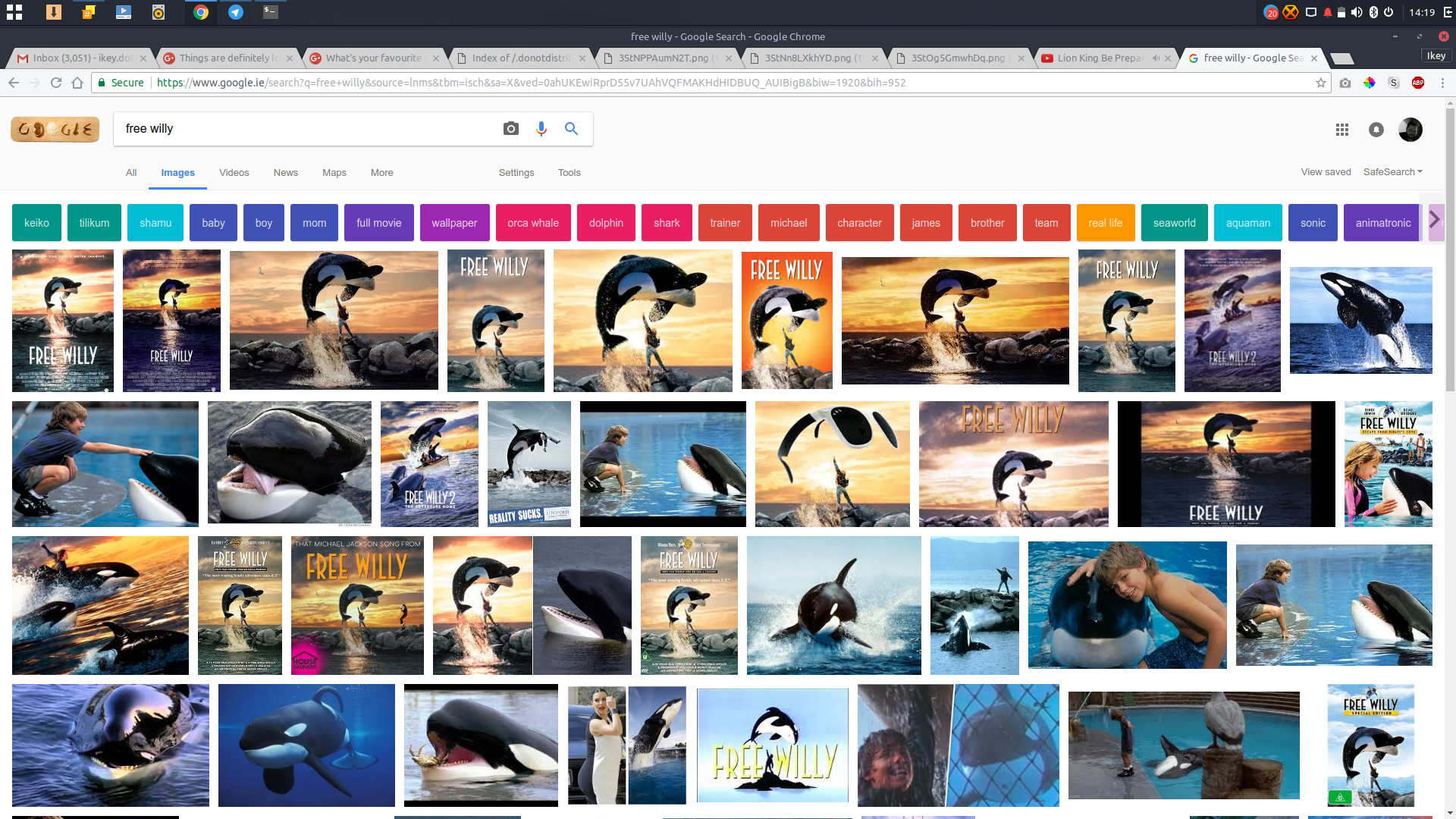Image resolution: width=1456 pixels, height=819 pixels.
Task: Click the volume icon in system tray
Action: tap(1357, 12)
